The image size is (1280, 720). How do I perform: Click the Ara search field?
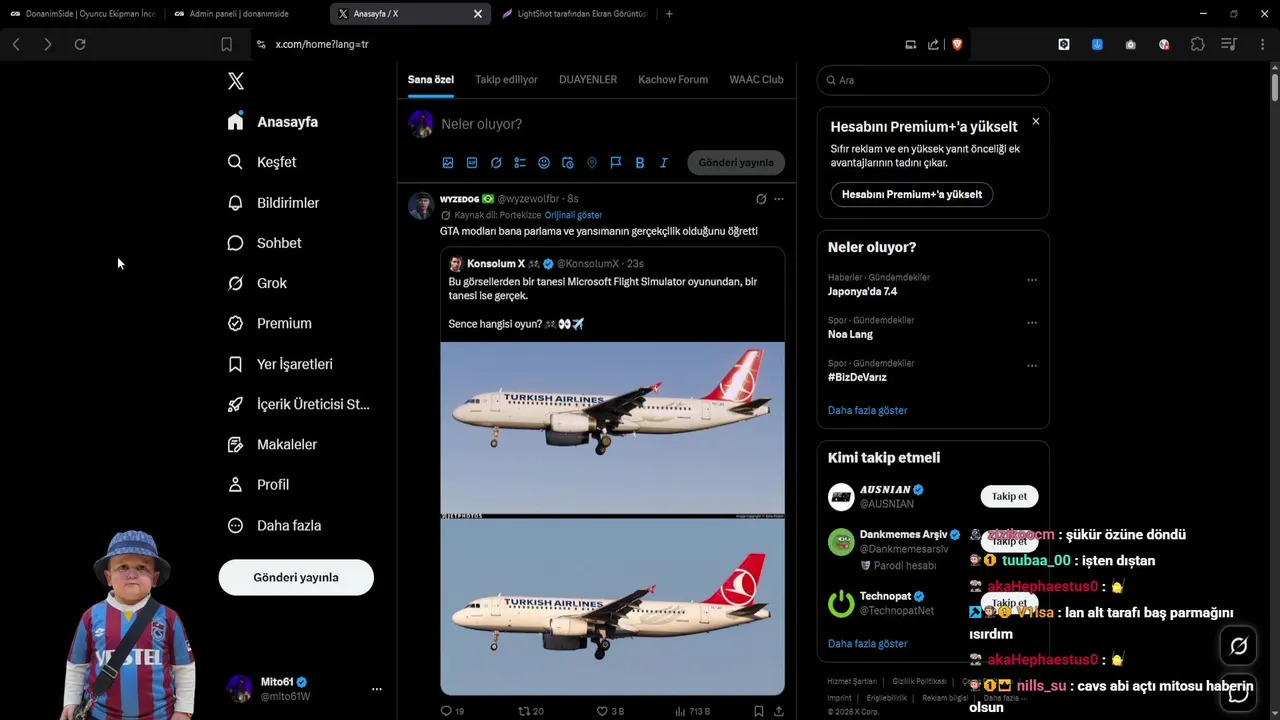[933, 80]
